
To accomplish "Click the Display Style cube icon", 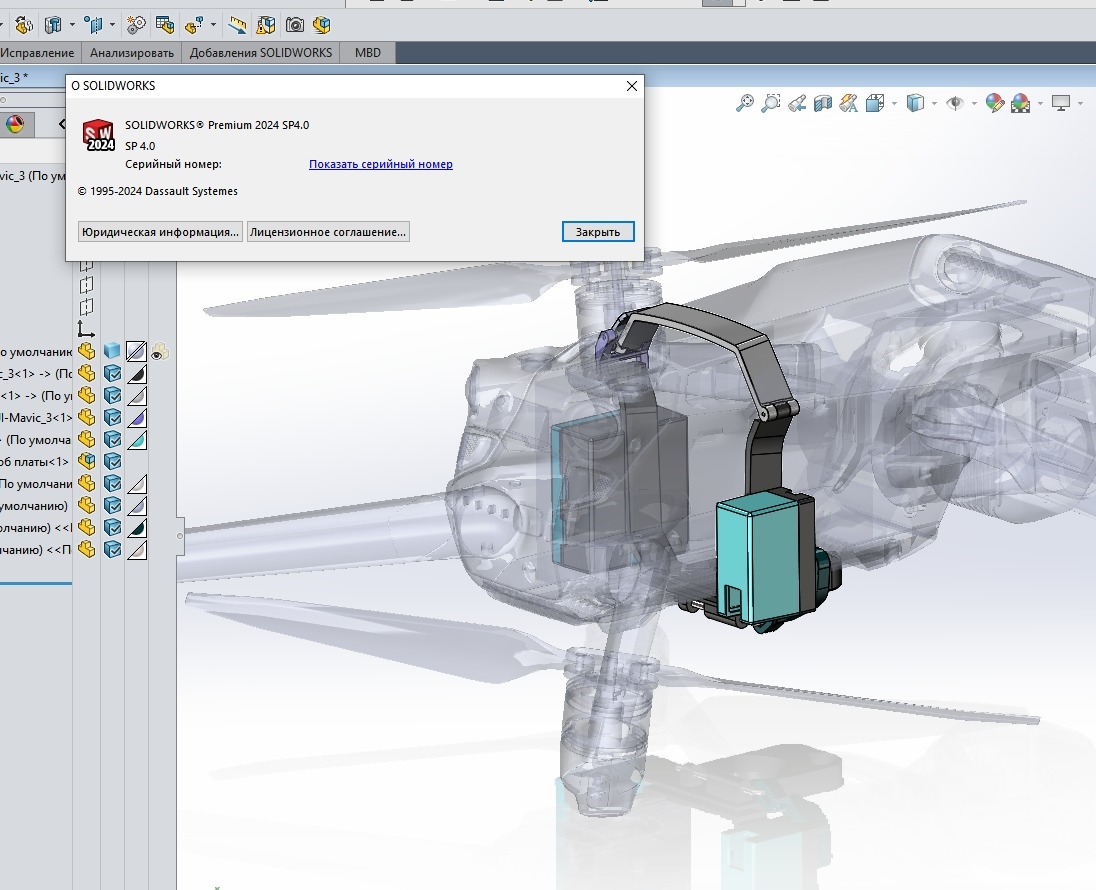I will pos(915,103).
